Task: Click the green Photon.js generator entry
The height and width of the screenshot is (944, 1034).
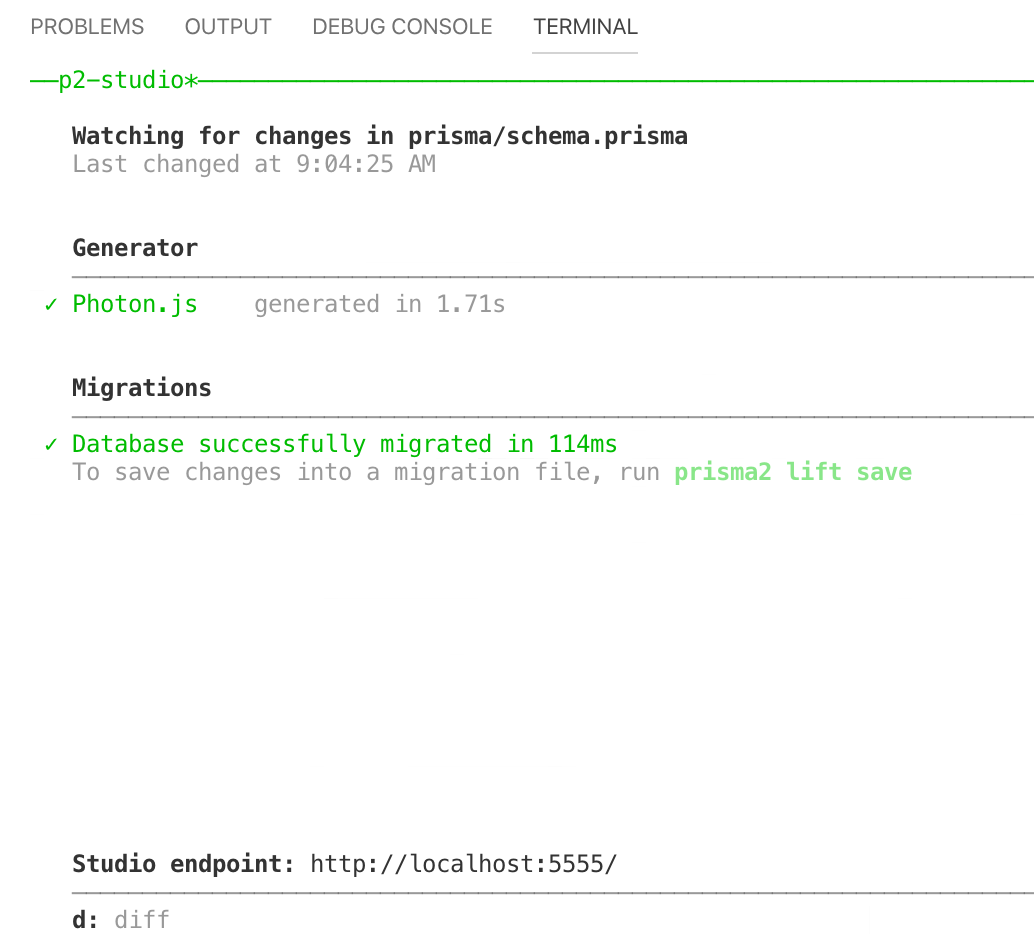Action: (x=134, y=304)
